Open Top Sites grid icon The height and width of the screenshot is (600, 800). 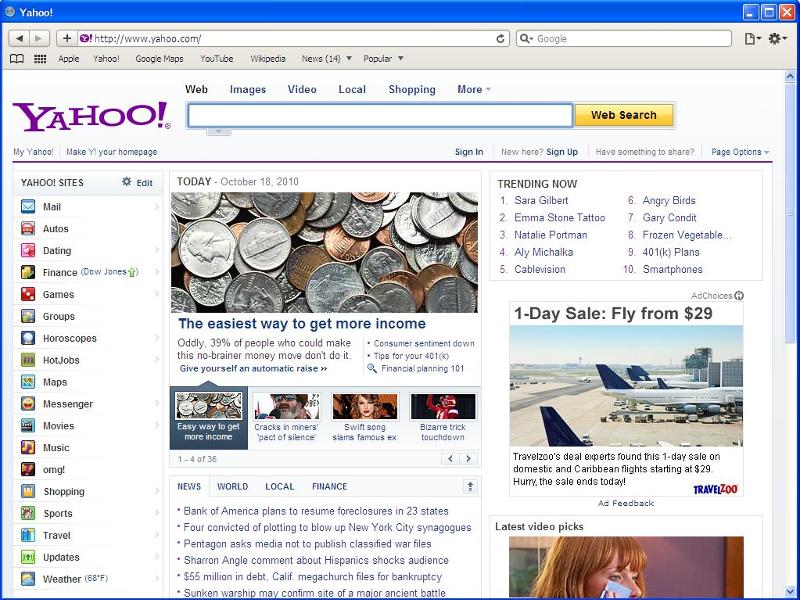[40, 59]
